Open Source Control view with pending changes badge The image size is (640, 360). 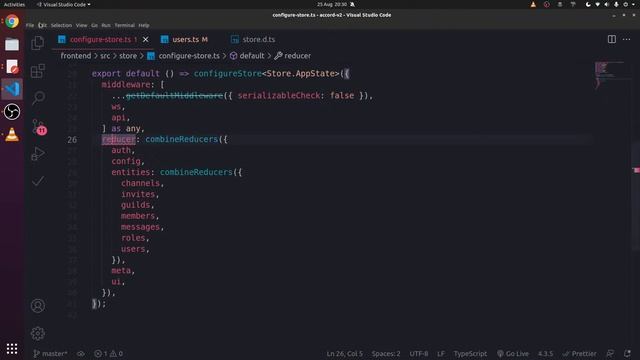(x=39, y=126)
